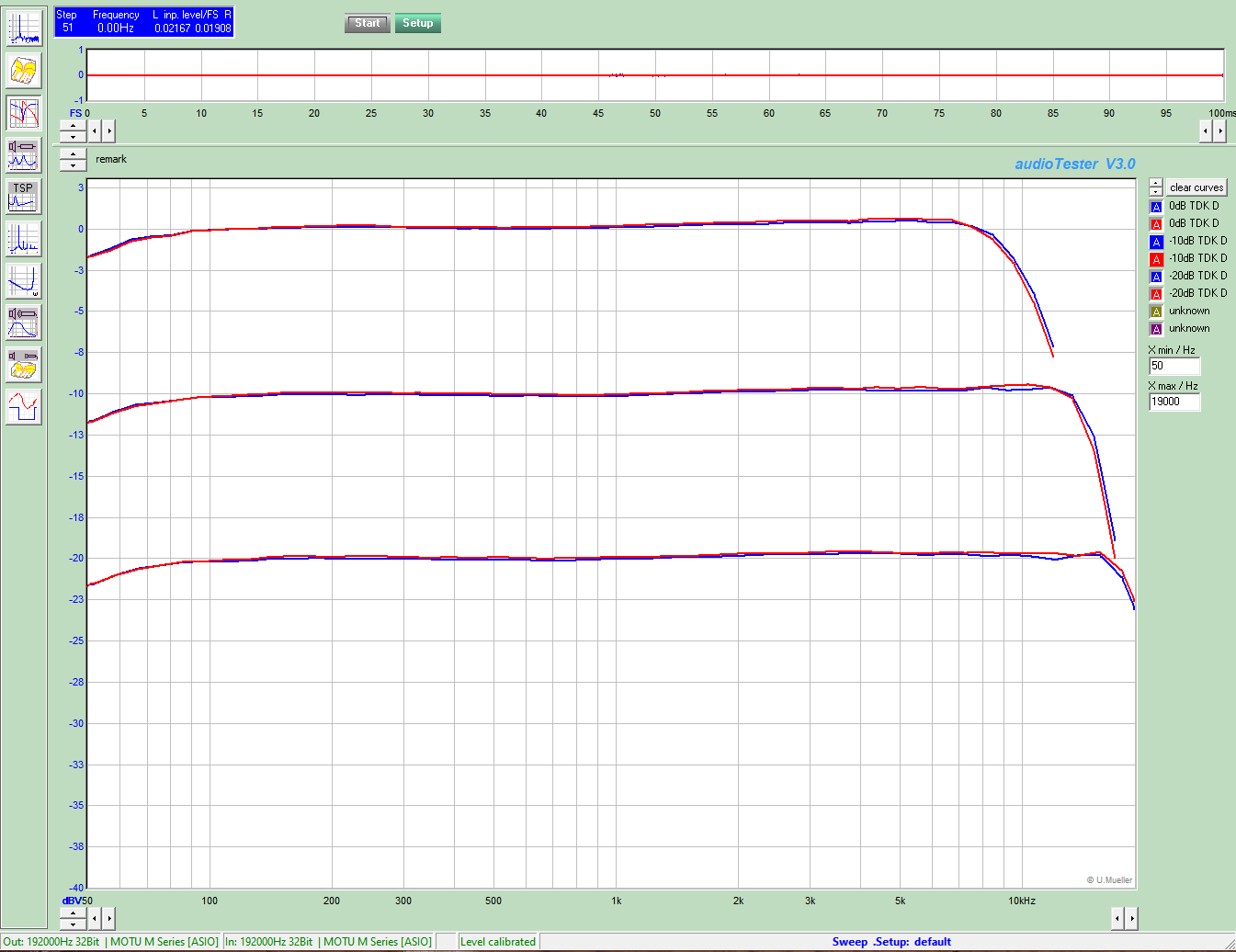The image size is (1236, 952).
Task: Open the speaker filter response tool
Action: click(x=24, y=323)
